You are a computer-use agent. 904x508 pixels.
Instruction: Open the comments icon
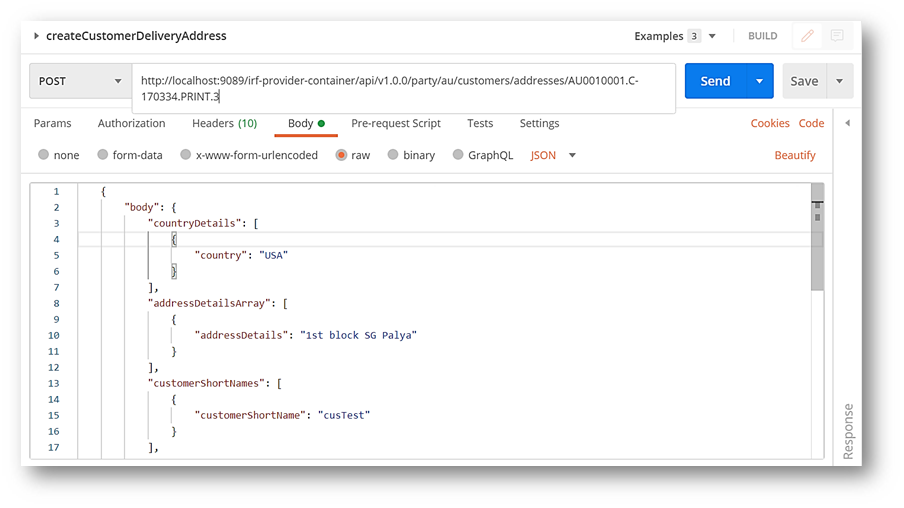point(837,36)
